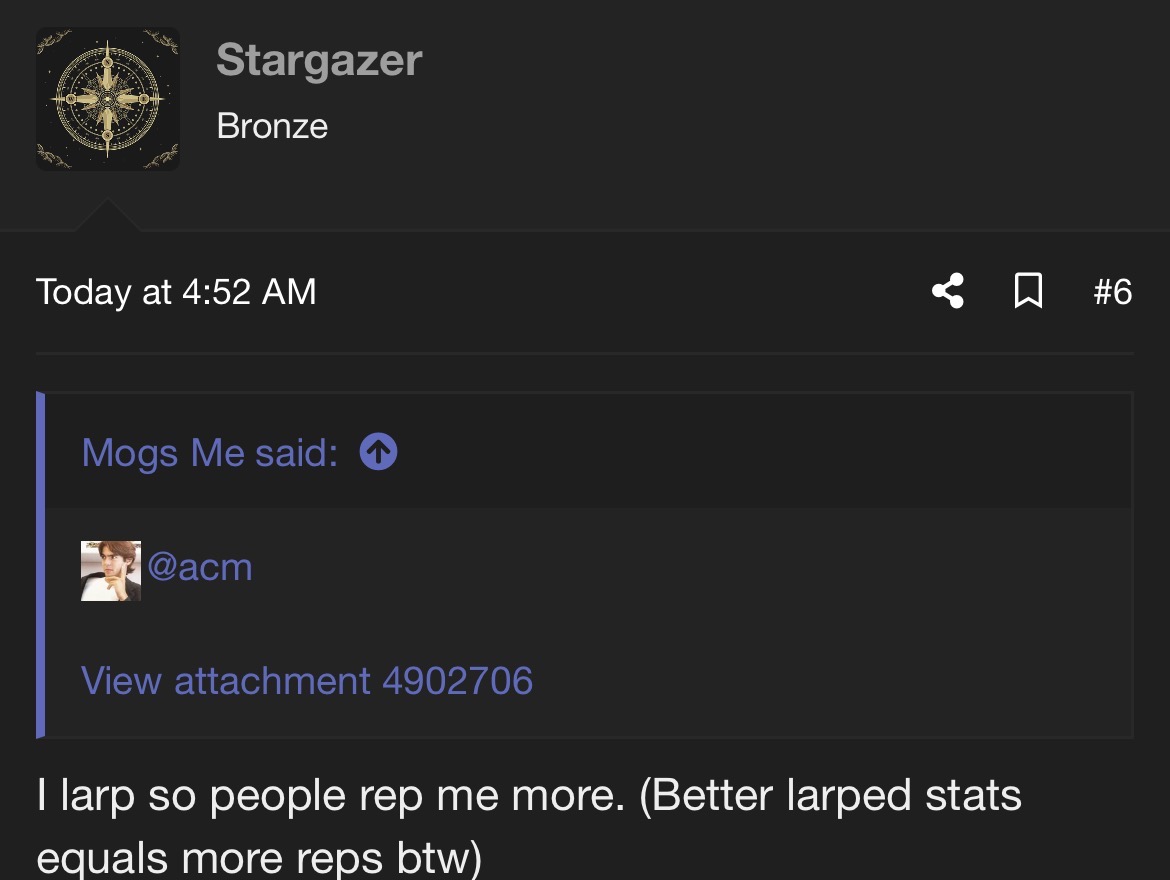Open the small avatar beside @acm
The height and width of the screenshot is (880, 1170).
(110, 571)
